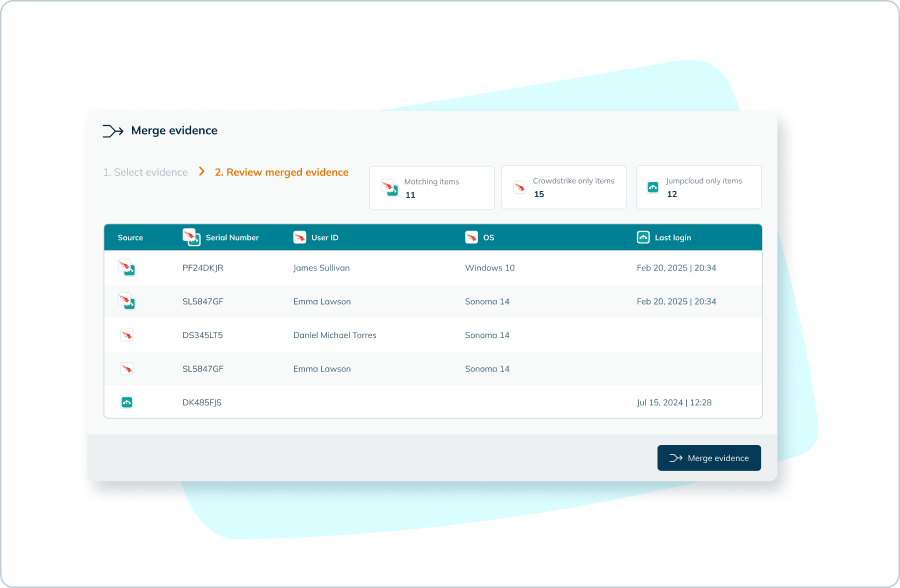Click last login Jul 15, 2024 | 12:28
The height and width of the screenshot is (588, 900).
(x=674, y=403)
